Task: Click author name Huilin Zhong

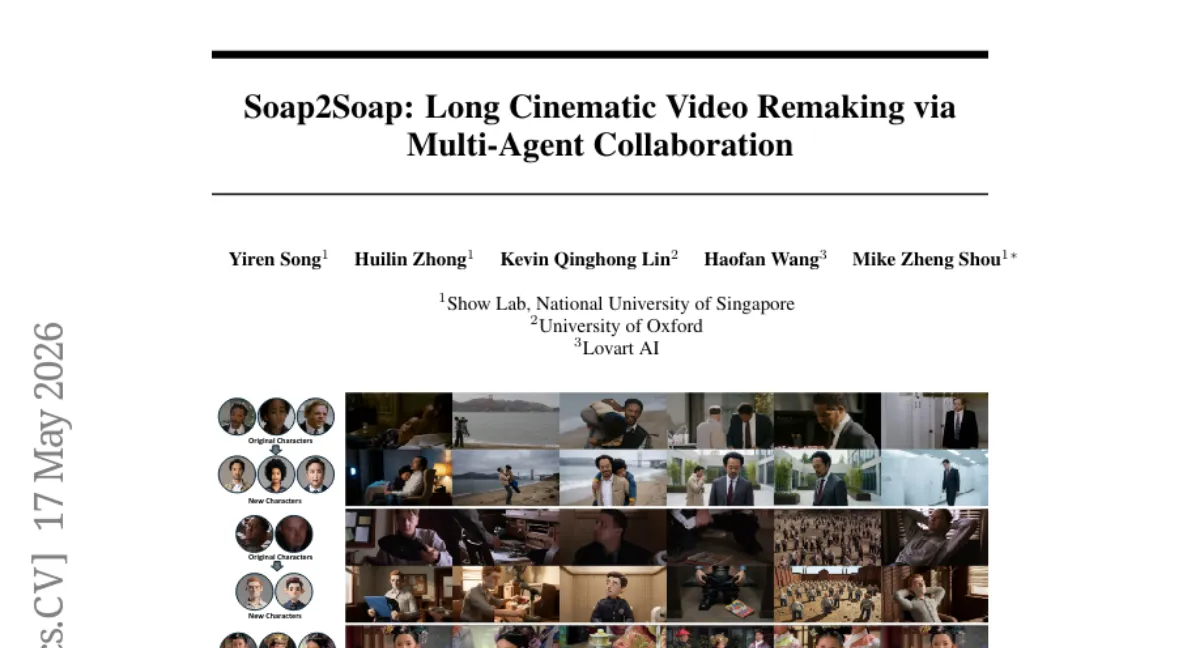Action: (410, 259)
